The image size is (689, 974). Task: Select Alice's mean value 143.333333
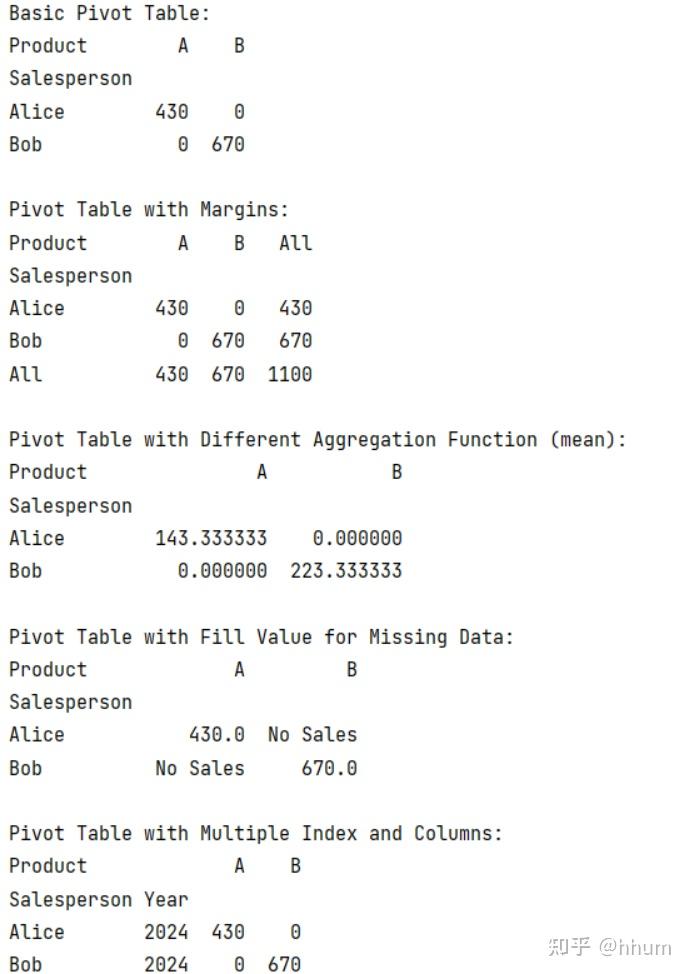[x=211, y=538]
